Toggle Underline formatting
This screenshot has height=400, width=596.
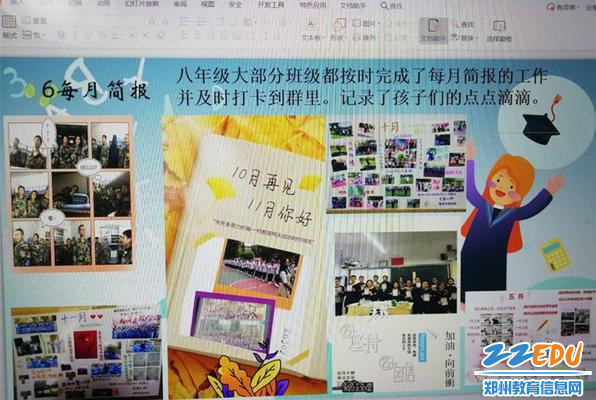pos(88,35)
